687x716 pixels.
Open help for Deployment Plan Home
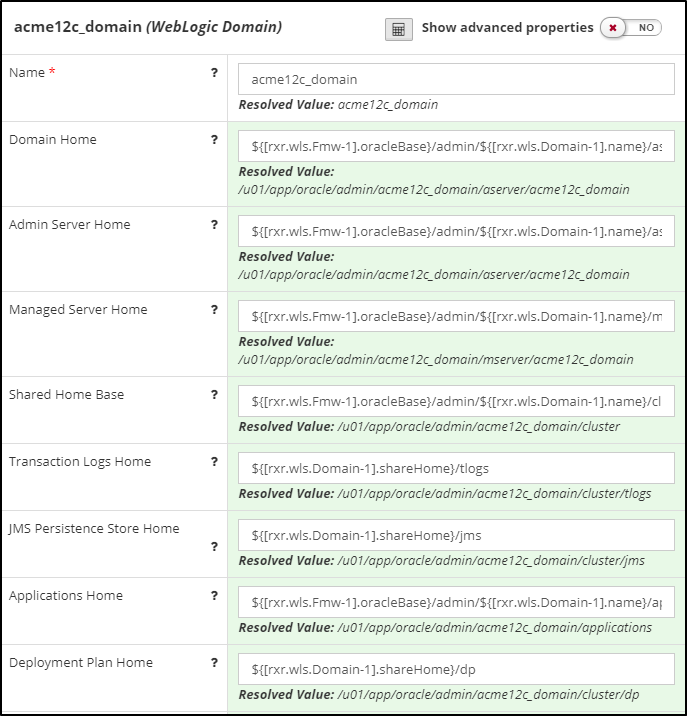(x=214, y=663)
